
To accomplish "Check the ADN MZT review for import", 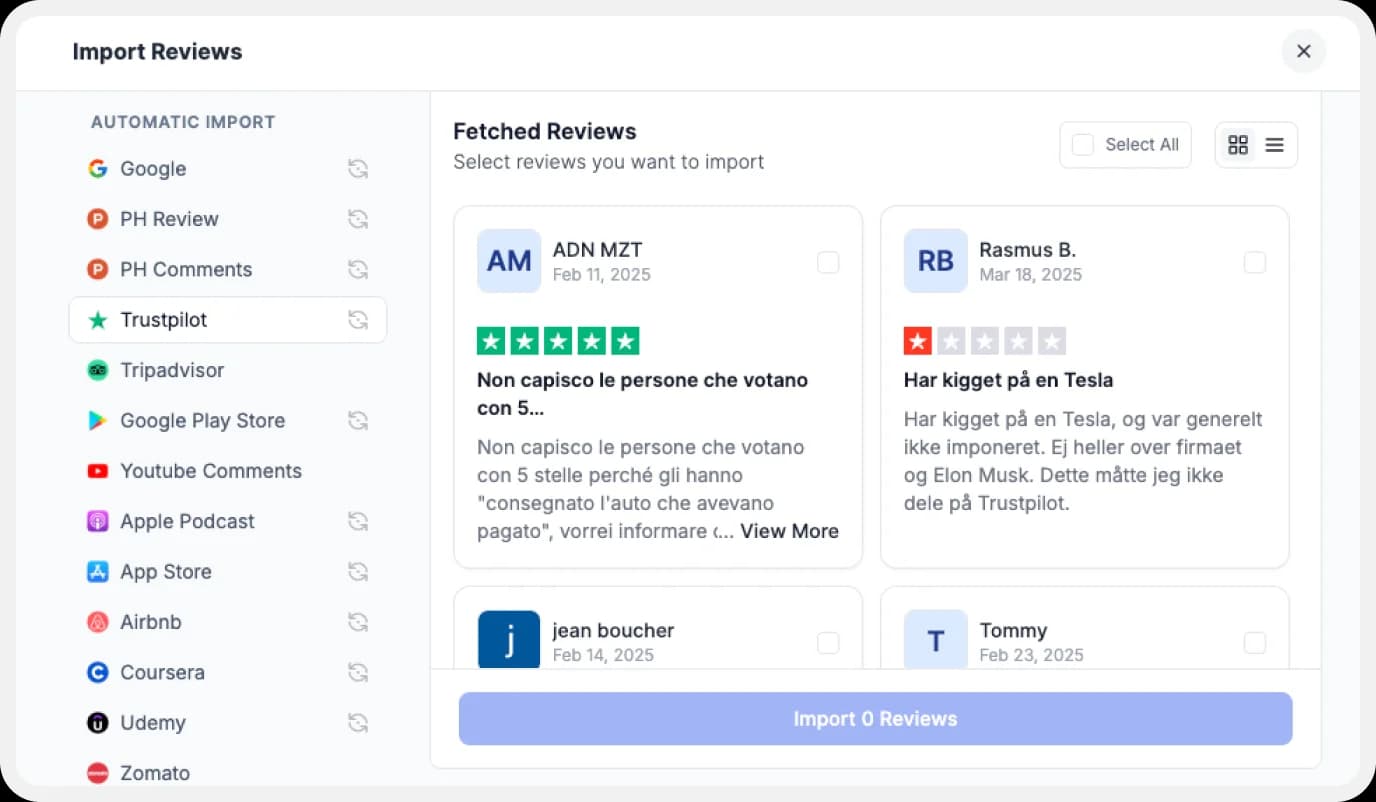I will click(828, 262).
